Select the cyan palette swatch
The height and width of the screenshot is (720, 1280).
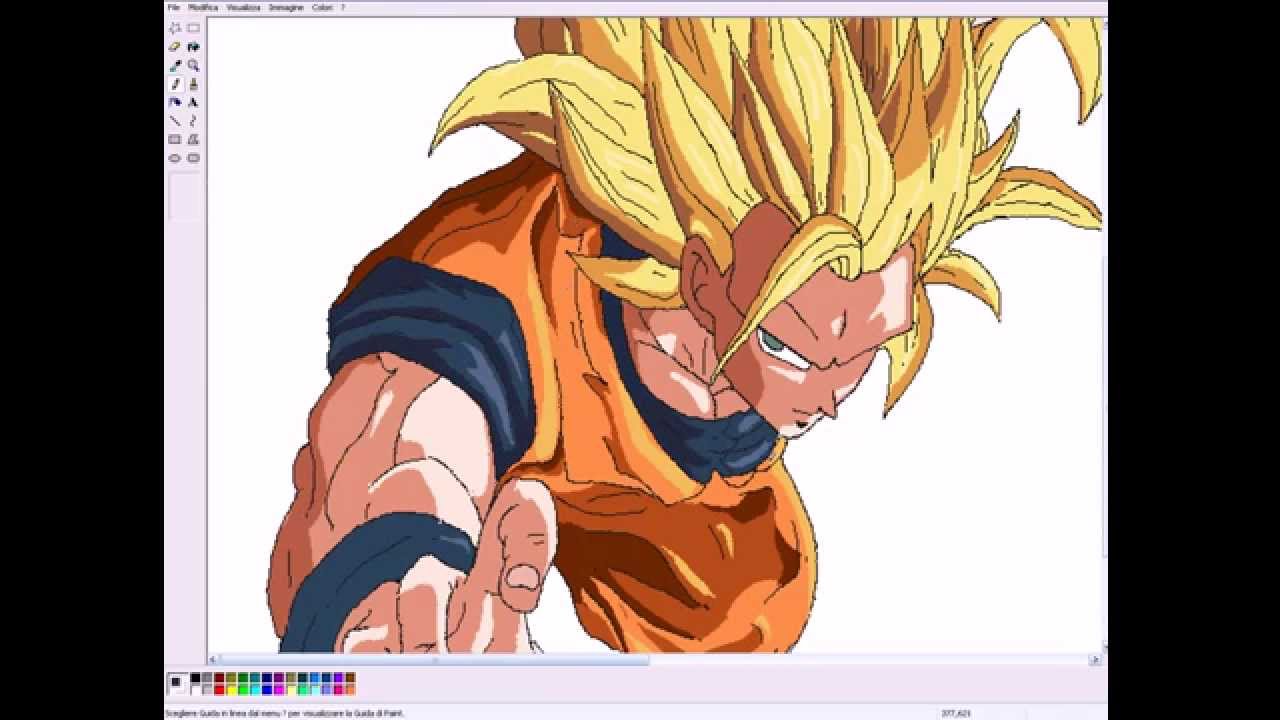[x=255, y=690]
